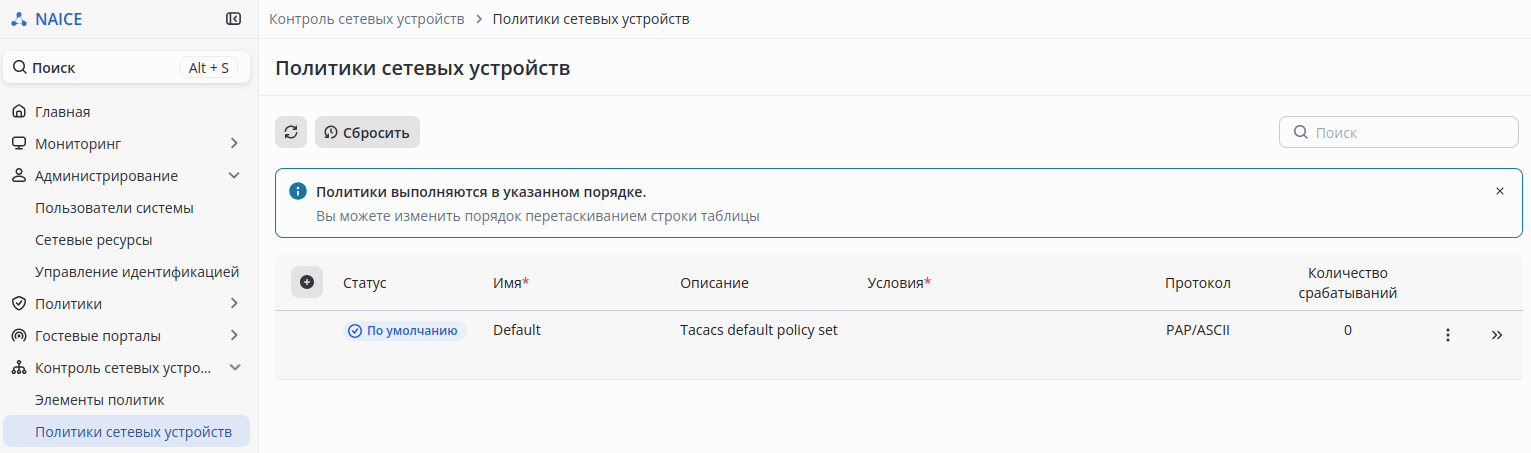The height and width of the screenshot is (453, 1531).
Task: Dismiss the info banner with X
Action: [1499, 191]
